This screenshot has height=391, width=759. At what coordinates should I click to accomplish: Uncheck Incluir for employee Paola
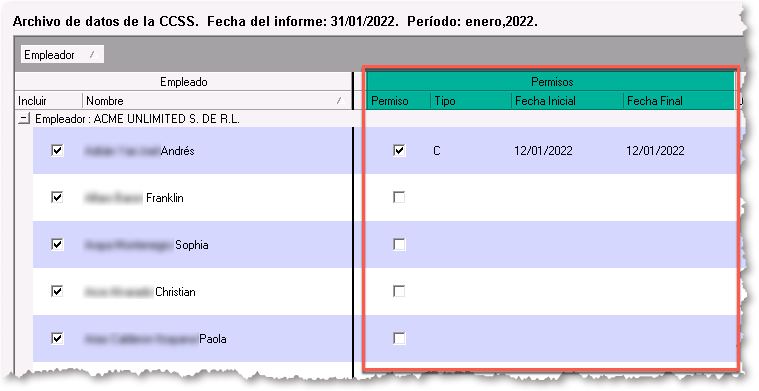pos(57,338)
